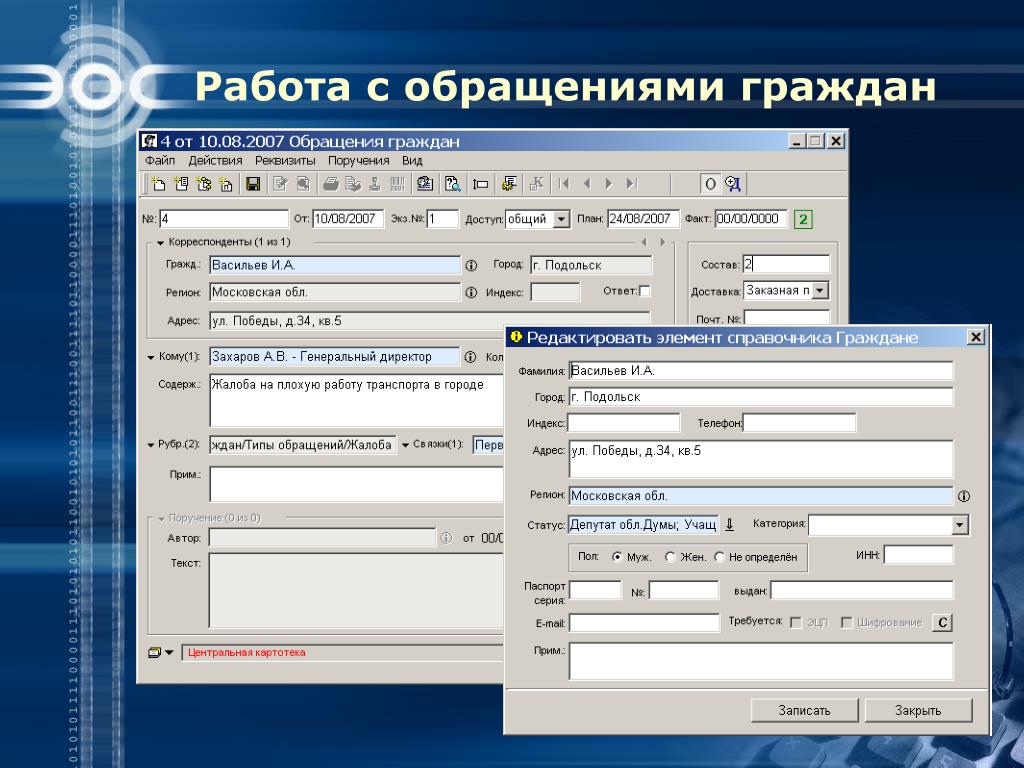Click the Фамилия input field in the dialog
Viewport: 1024px width, 768px height.
pyautogui.click(x=761, y=371)
